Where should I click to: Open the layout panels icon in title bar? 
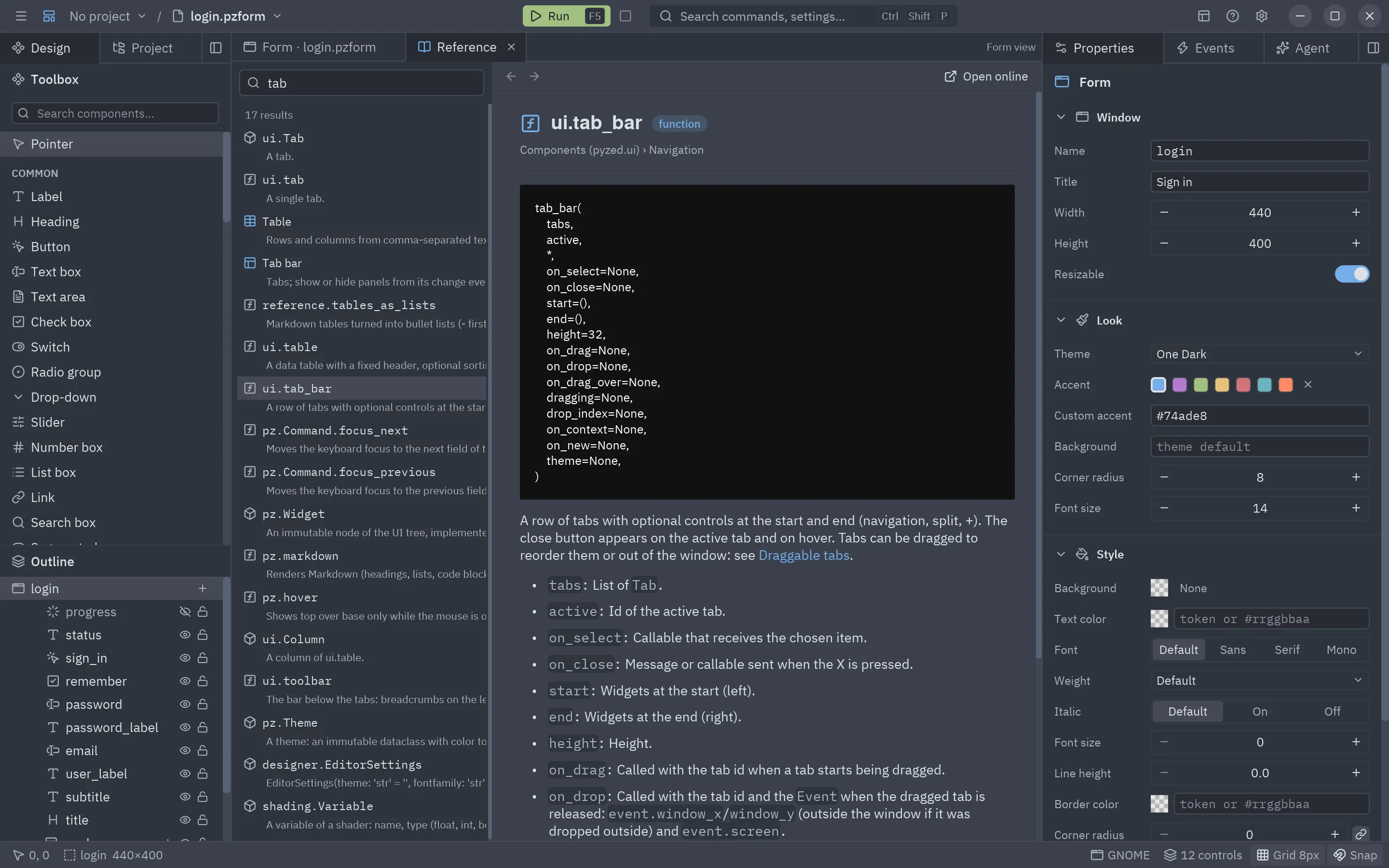click(1204, 16)
